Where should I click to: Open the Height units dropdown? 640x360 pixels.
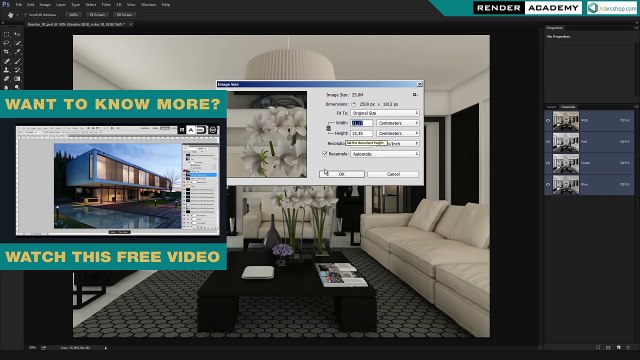(398, 133)
